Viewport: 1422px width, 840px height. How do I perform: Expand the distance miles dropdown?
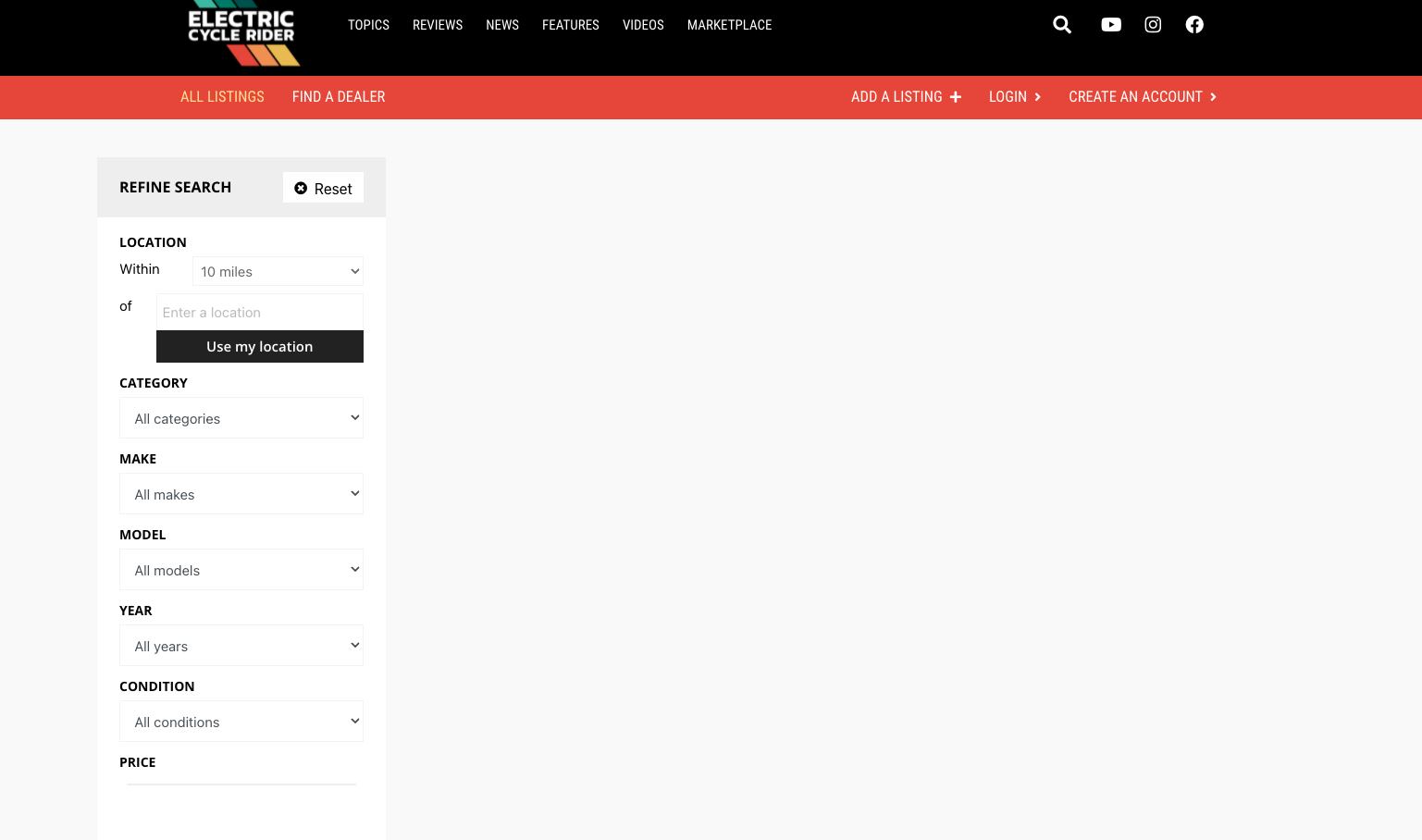(278, 272)
